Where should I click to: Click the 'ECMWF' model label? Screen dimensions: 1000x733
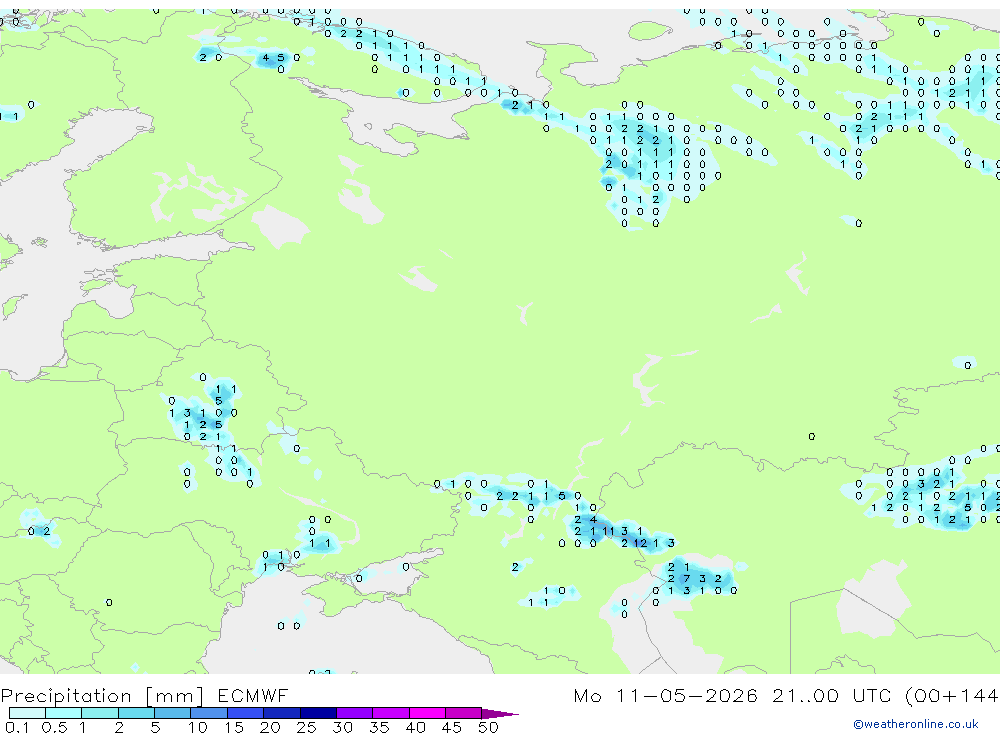click(x=253, y=695)
